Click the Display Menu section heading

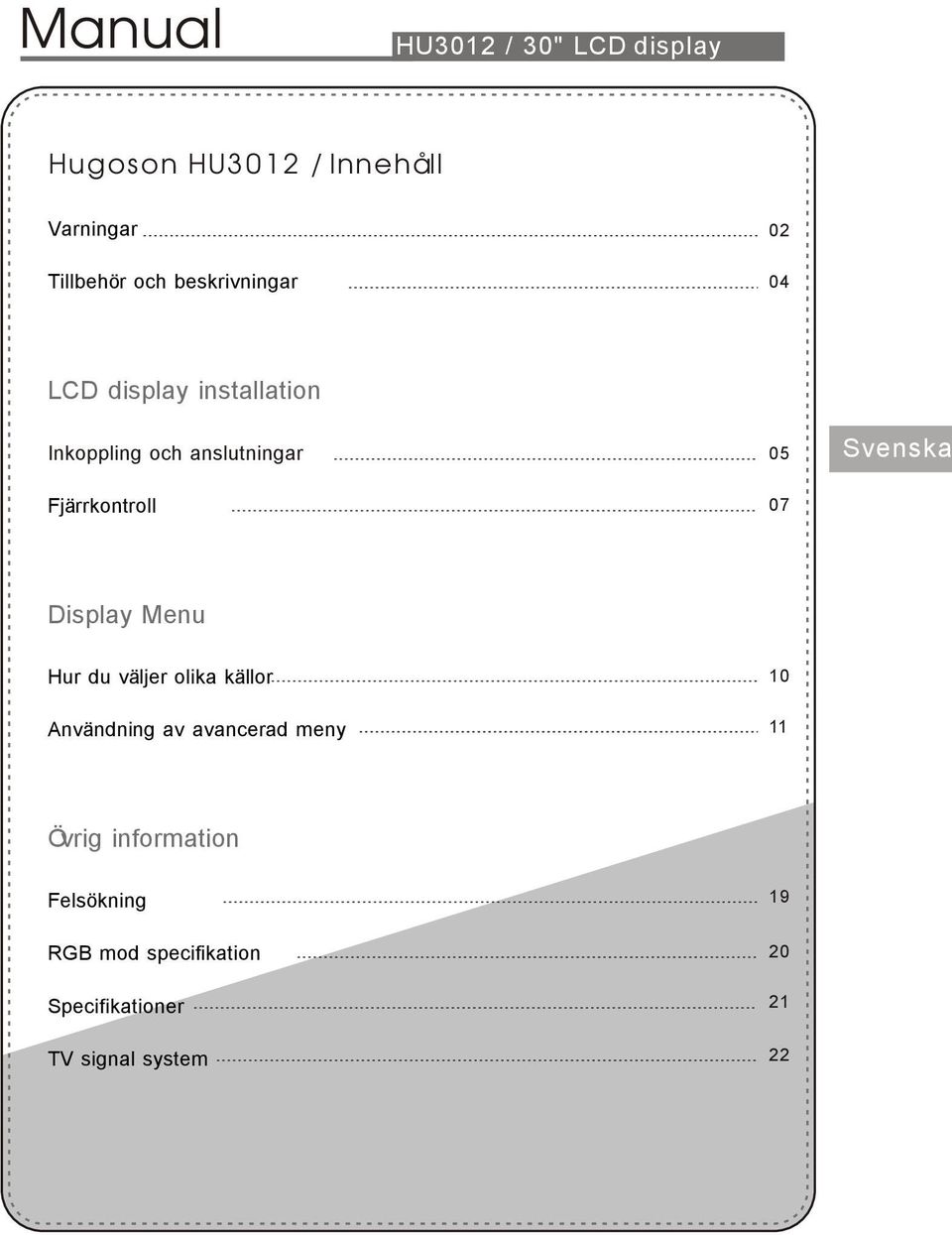coord(127,615)
